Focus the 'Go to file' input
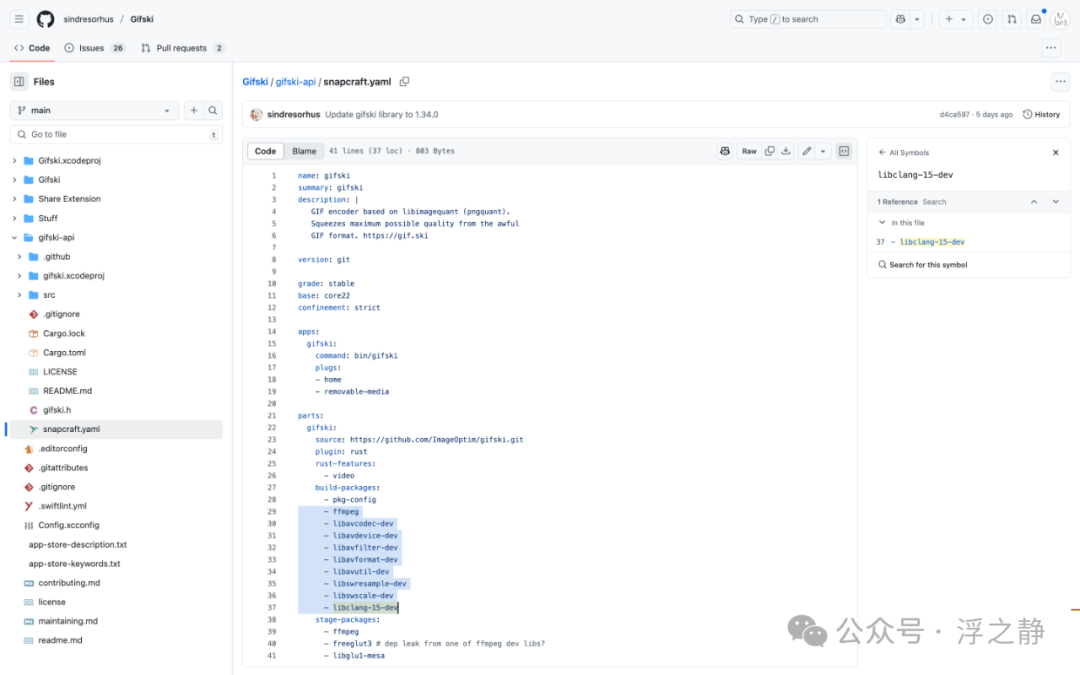Viewport: 1080px width, 675px height. pos(116,134)
